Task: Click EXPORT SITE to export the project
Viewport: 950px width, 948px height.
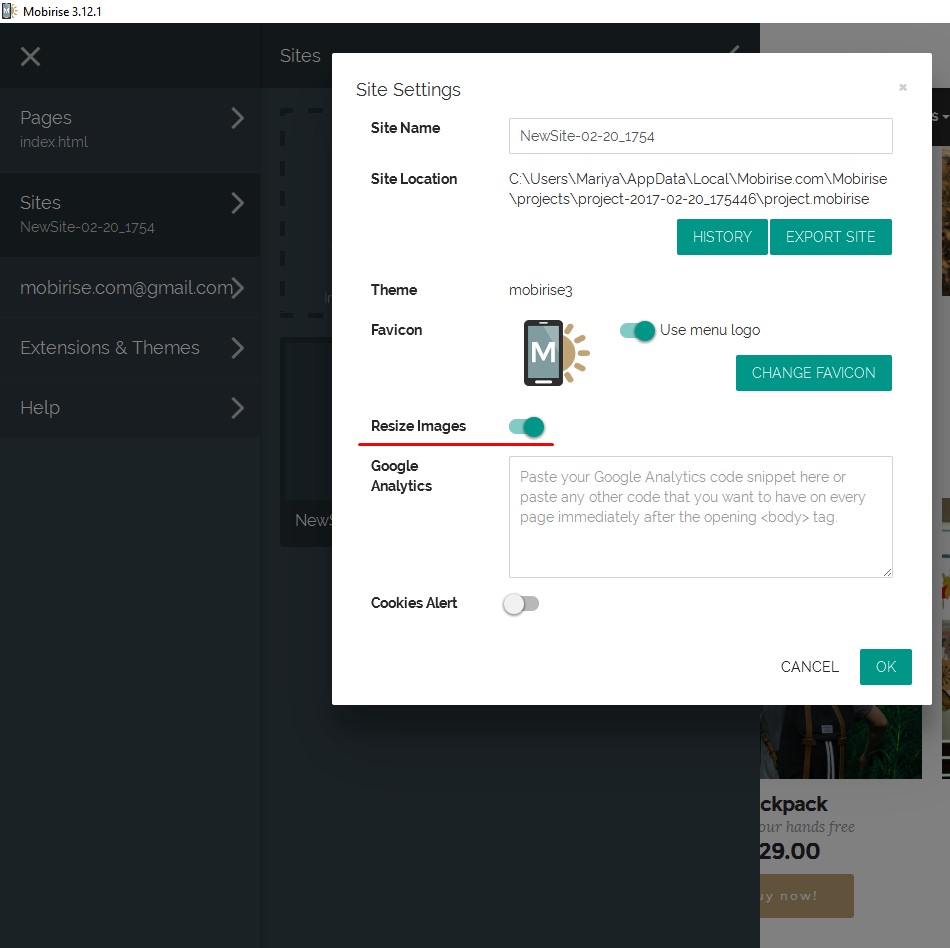Action: coord(830,237)
